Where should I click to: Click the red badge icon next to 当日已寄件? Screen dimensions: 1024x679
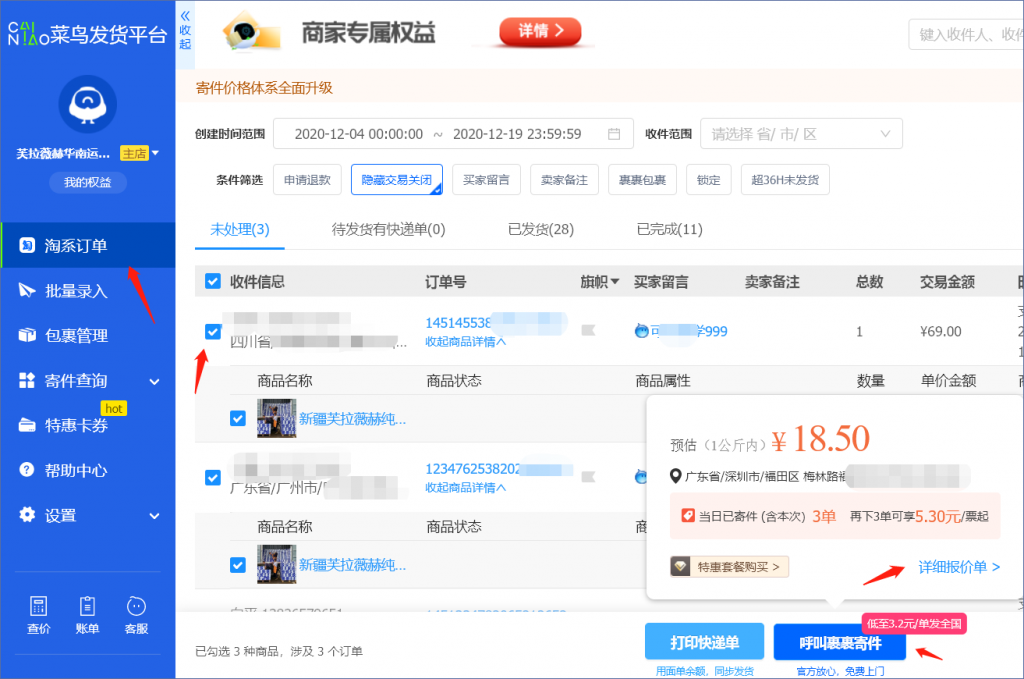point(688,516)
